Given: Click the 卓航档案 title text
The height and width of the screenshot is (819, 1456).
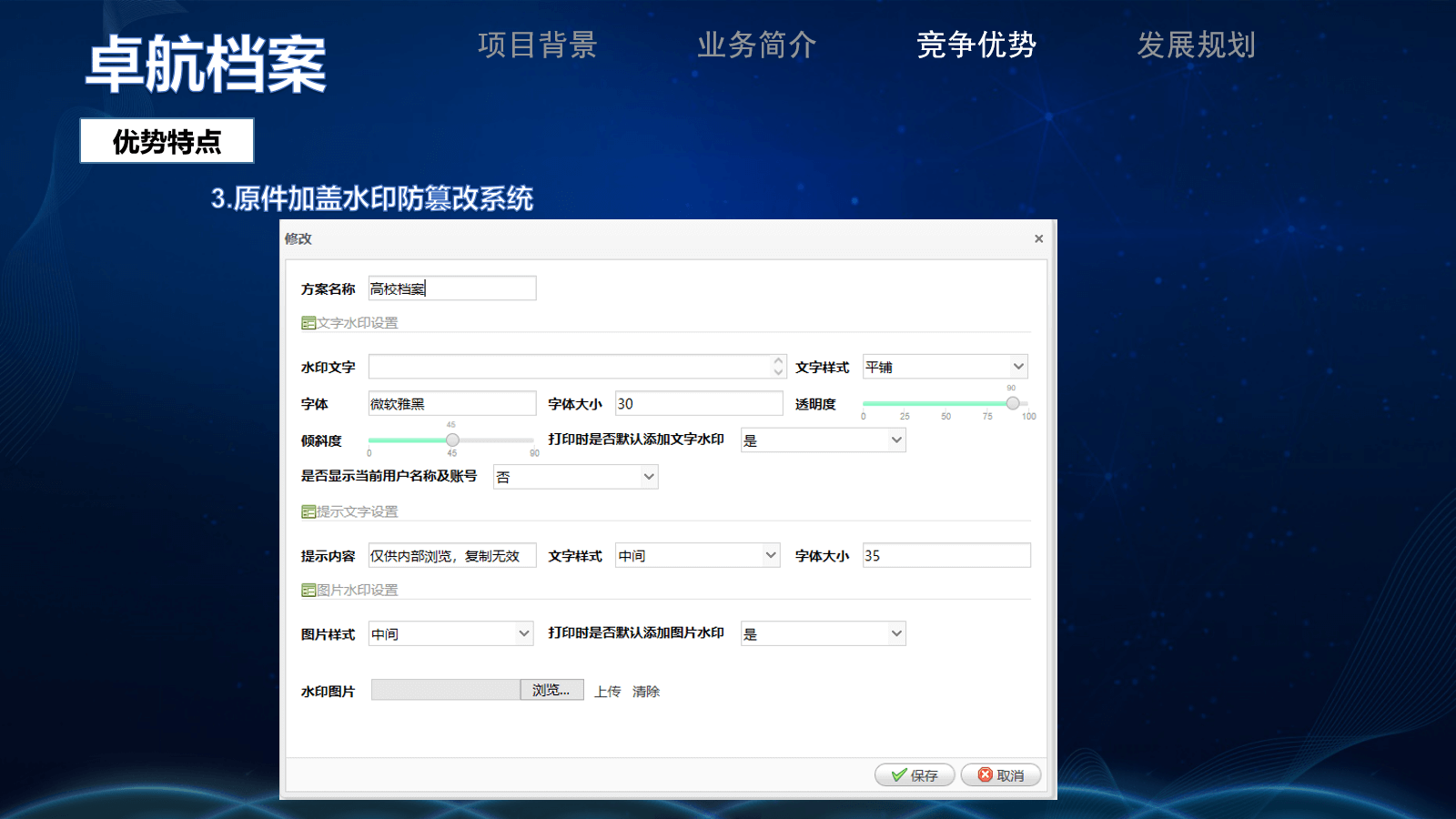Looking at the screenshot, I should [x=206, y=65].
